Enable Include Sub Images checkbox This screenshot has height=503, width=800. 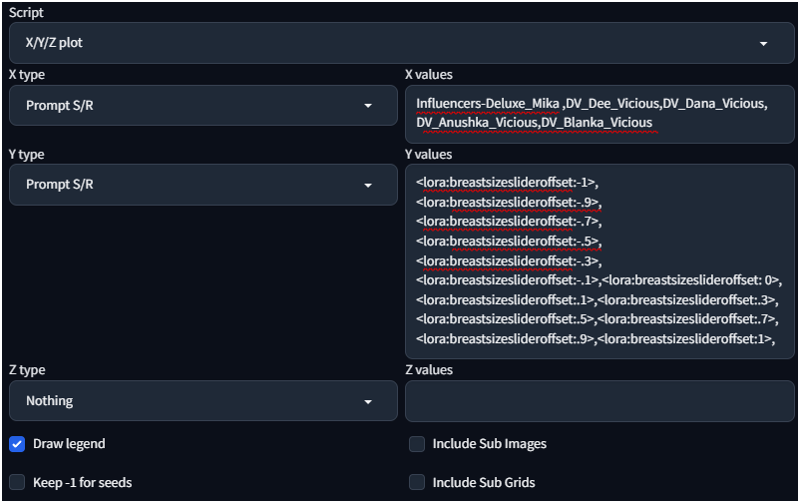(417, 443)
